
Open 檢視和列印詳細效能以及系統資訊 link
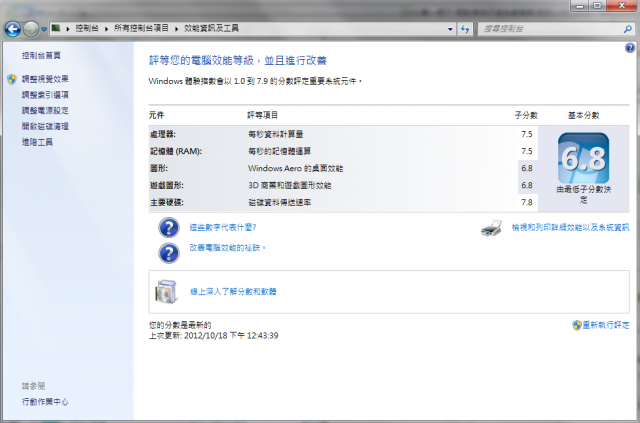570,227
